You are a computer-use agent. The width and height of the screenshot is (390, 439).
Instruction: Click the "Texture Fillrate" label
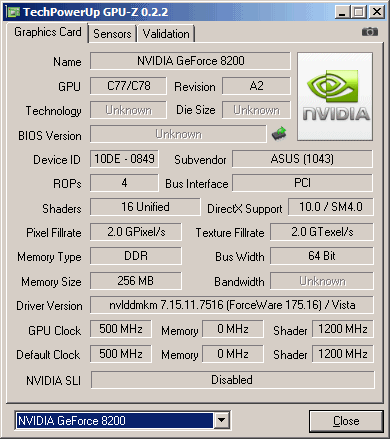click(230, 233)
